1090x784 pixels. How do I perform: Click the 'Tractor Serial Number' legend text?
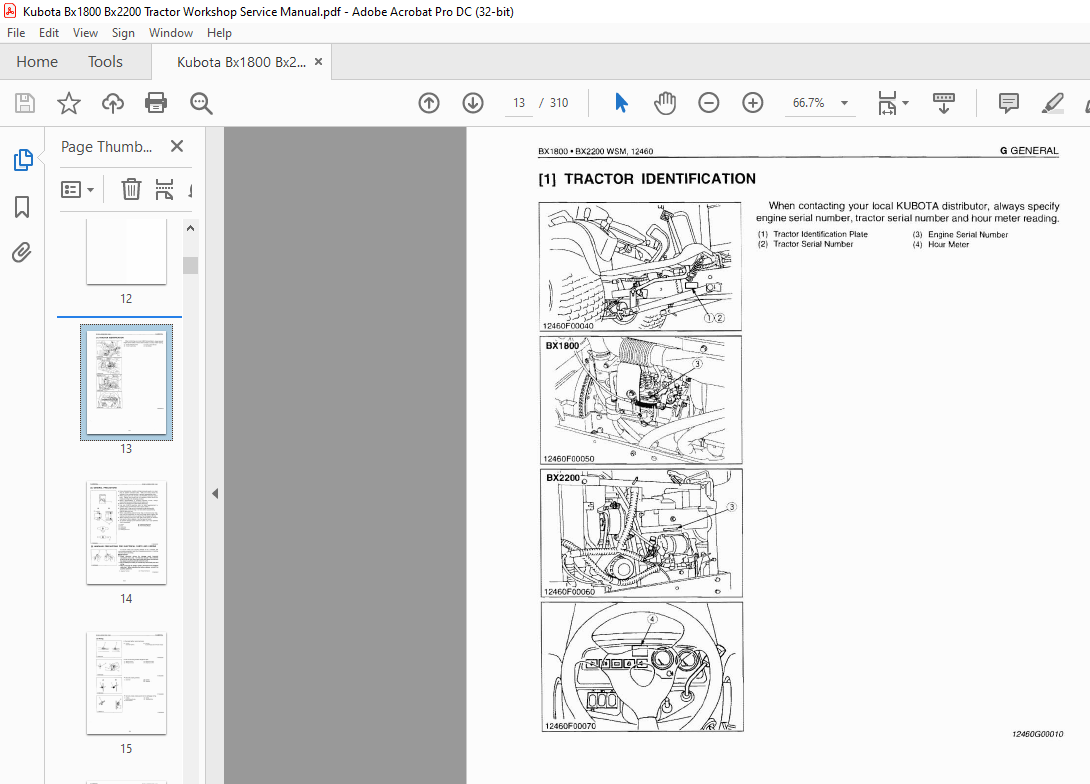[x=813, y=244]
